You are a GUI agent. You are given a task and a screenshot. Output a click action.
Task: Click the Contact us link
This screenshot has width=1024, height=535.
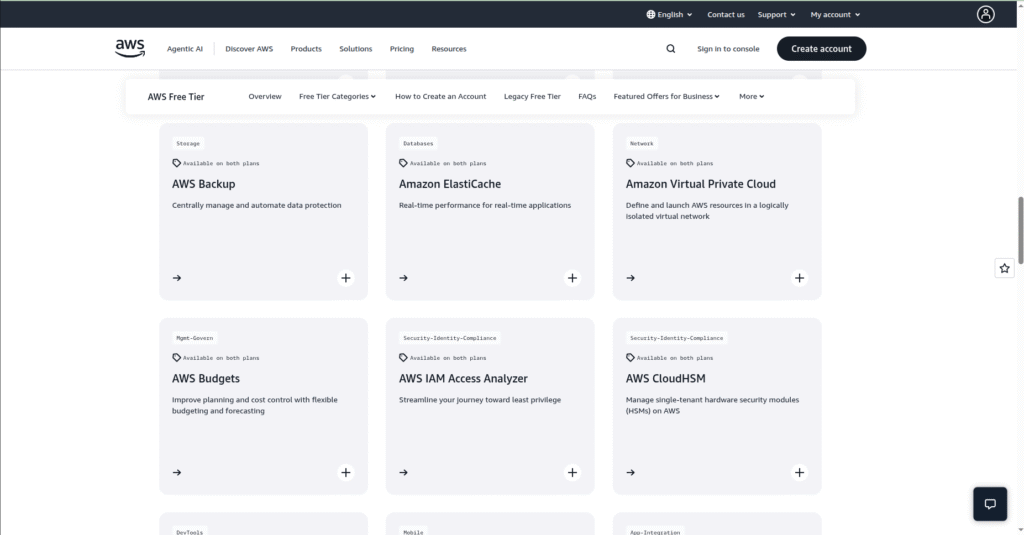point(726,14)
